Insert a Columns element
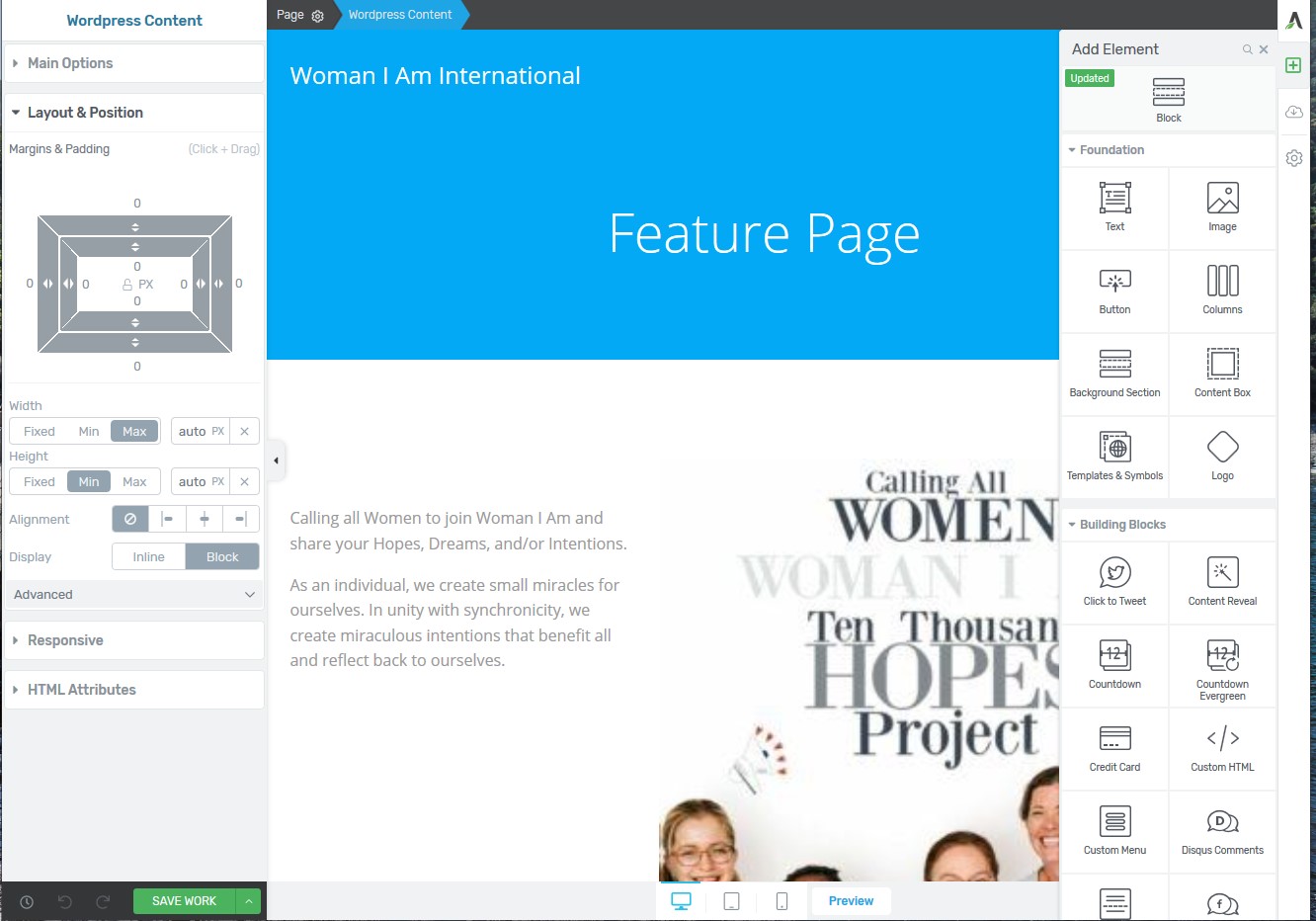Image resolution: width=1316 pixels, height=921 pixels. tap(1222, 291)
